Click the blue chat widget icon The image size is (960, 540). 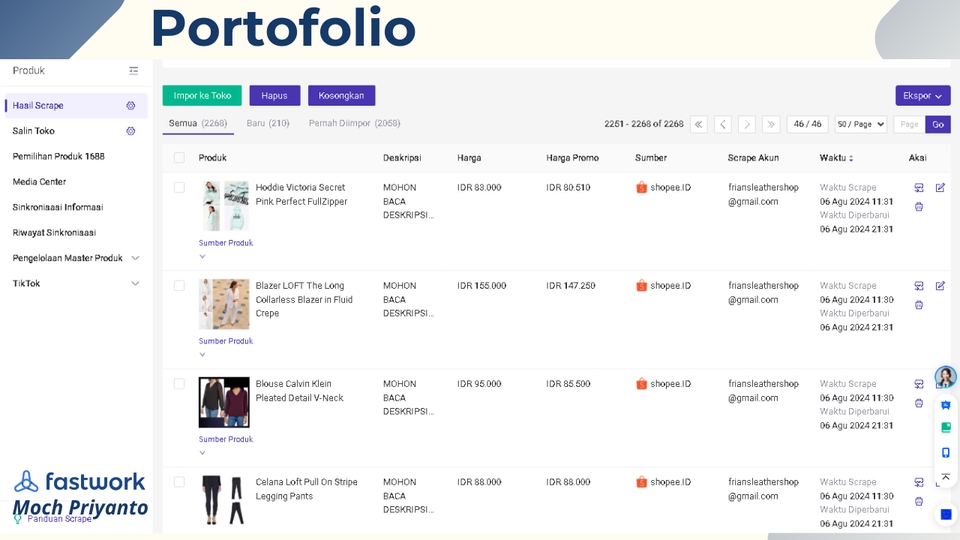click(x=946, y=405)
